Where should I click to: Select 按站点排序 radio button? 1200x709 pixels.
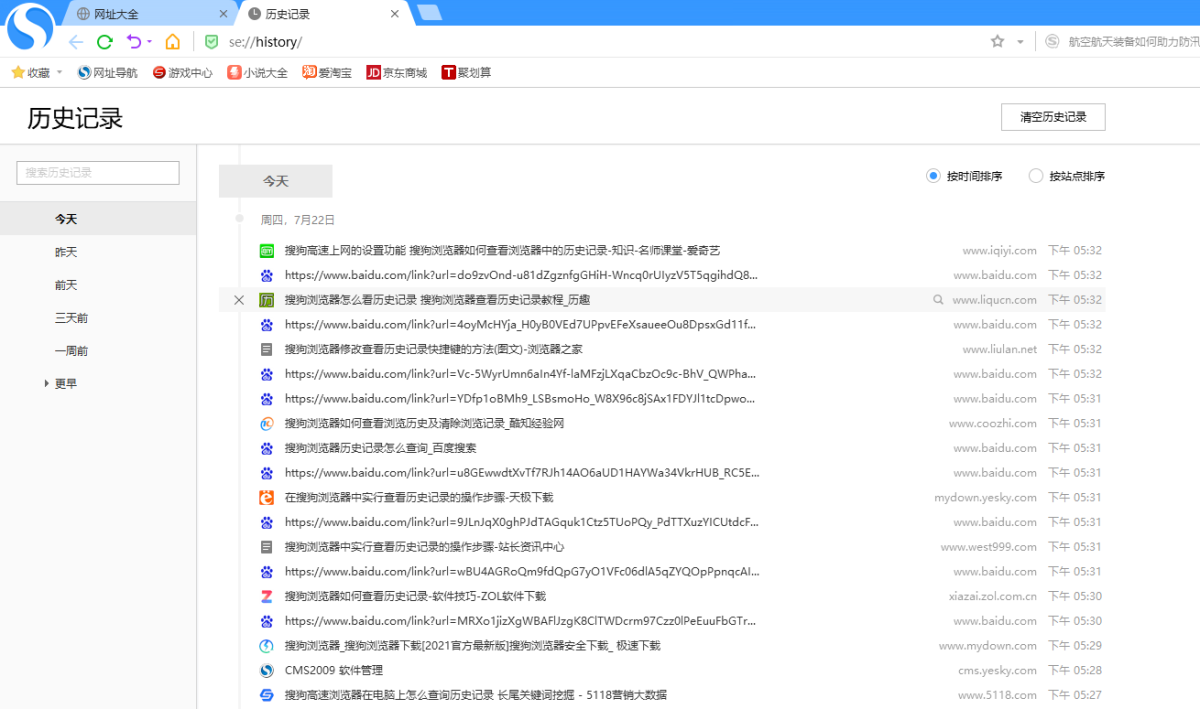(x=1035, y=176)
